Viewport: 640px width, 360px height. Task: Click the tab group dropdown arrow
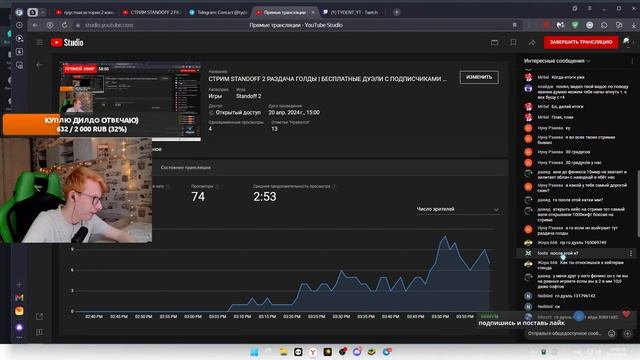pos(43,12)
